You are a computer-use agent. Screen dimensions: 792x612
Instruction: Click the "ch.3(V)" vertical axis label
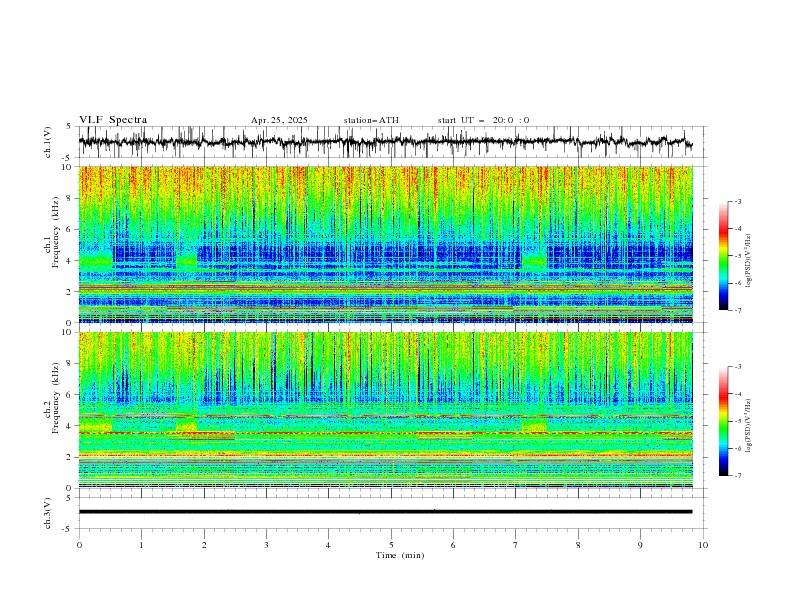point(48,513)
